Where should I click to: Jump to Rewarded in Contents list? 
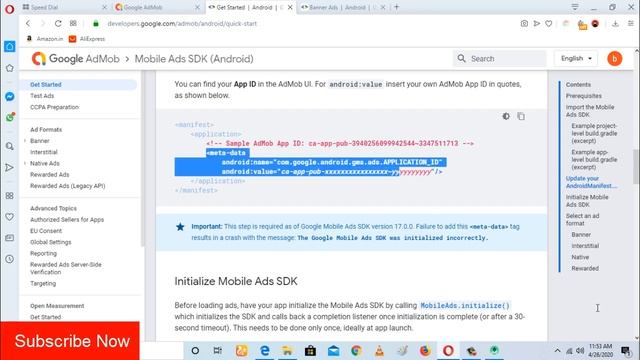tap(585, 268)
